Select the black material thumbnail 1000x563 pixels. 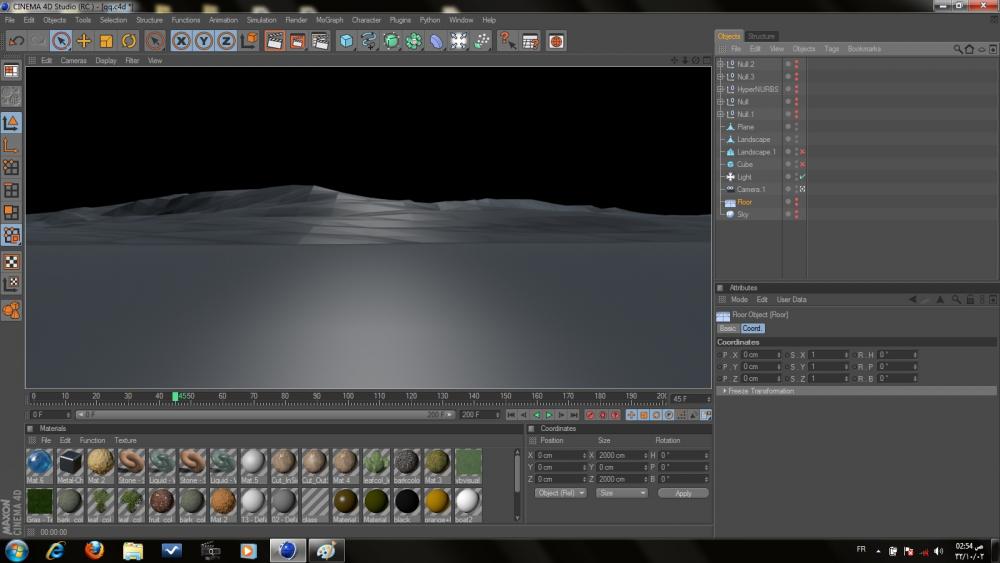[406, 501]
